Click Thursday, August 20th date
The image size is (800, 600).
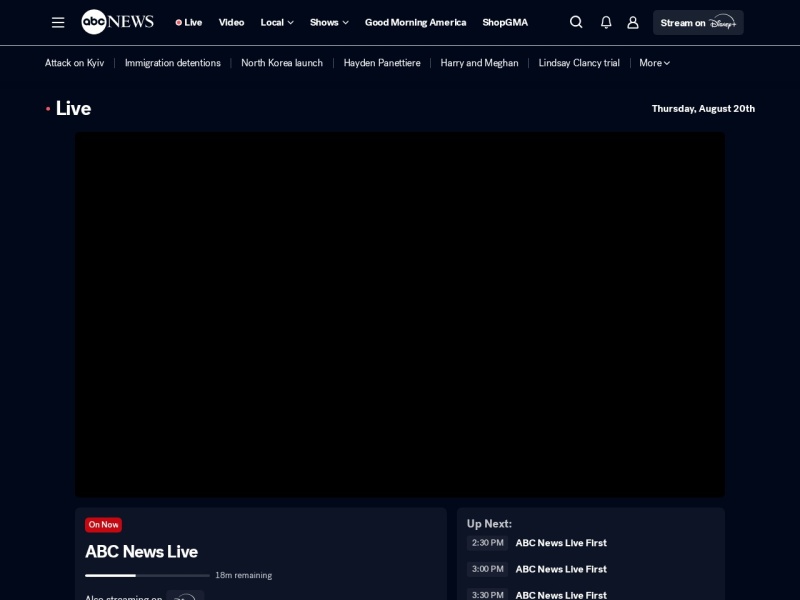(x=703, y=109)
